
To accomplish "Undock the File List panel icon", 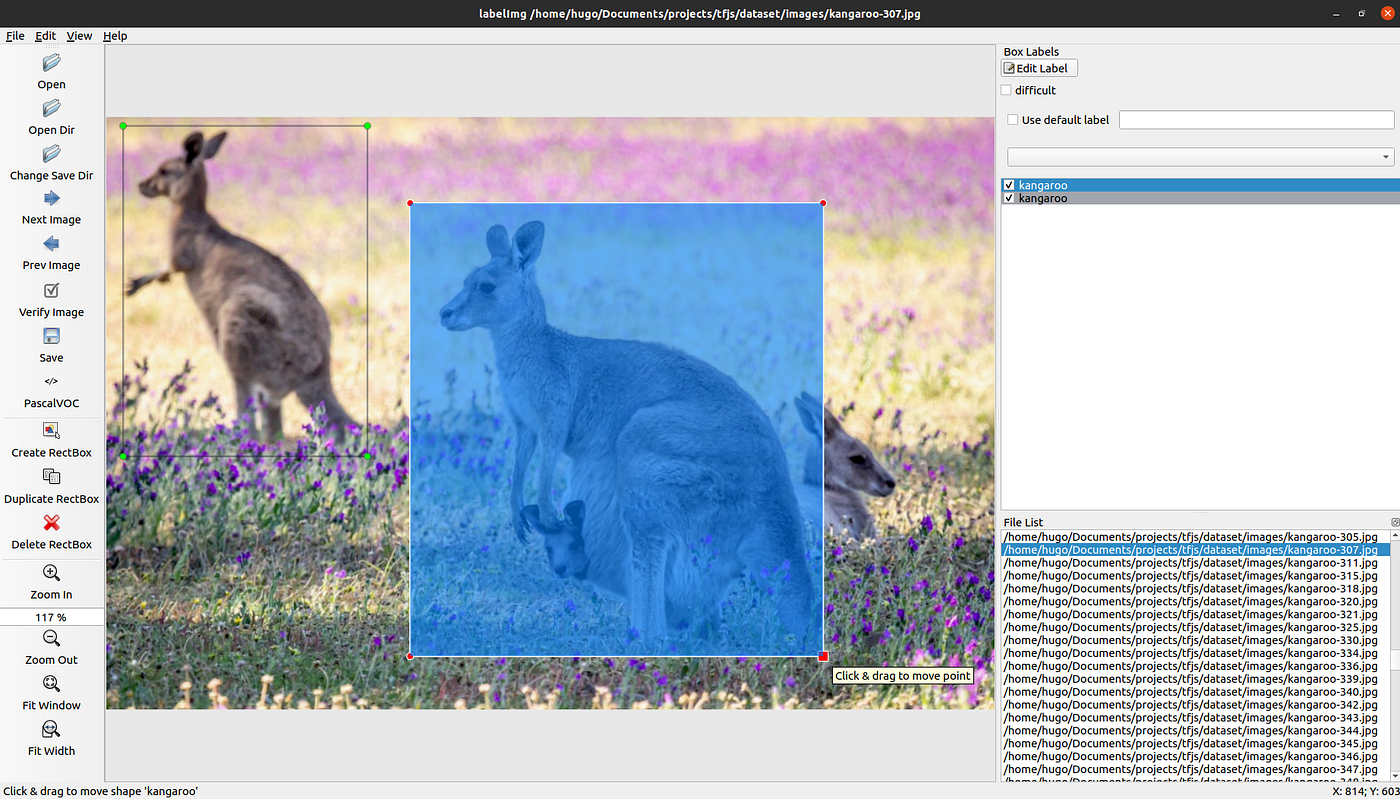I will point(1395,522).
